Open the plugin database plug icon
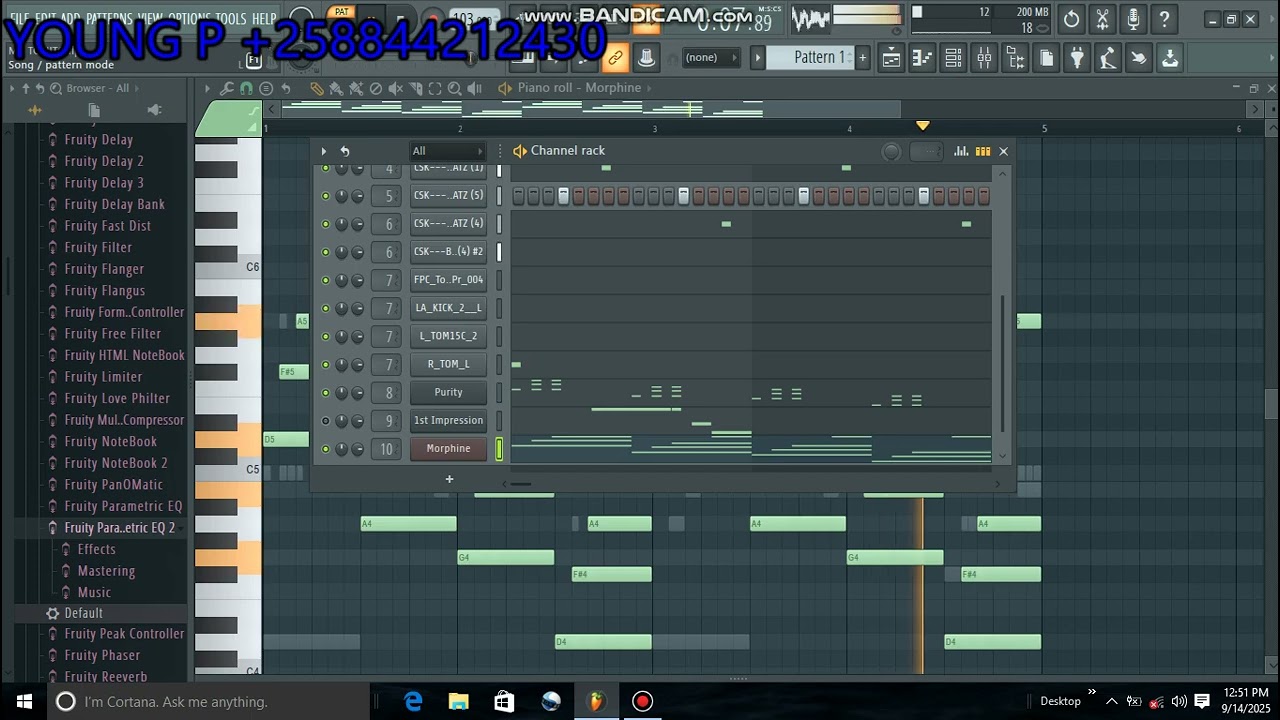This screenshot has width=1280, height=720. point(1077,58)
